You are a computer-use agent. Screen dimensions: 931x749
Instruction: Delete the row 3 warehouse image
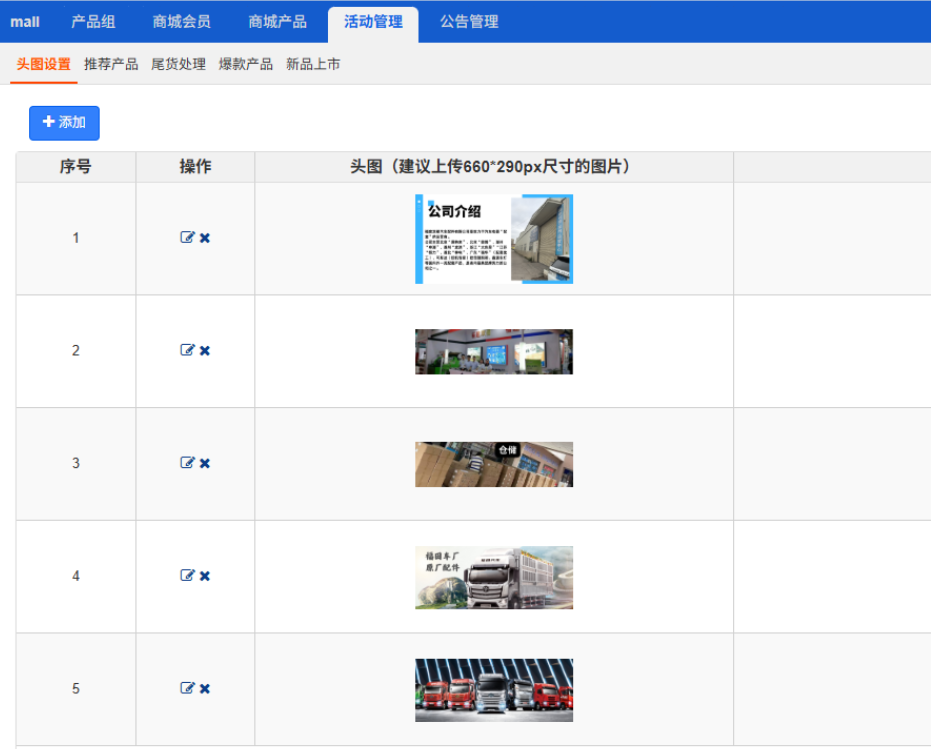pos(205,463)
